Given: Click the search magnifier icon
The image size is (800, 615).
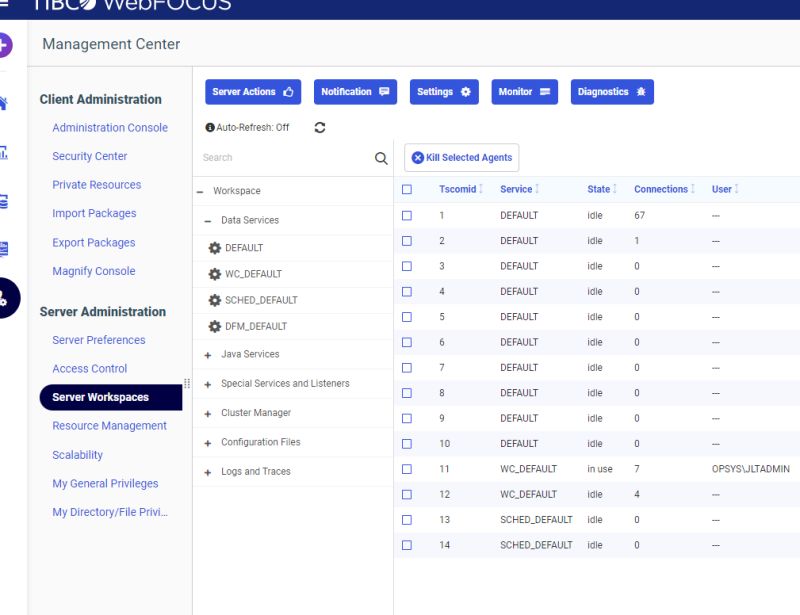Looking at the screenshot, I should (x=380, y=157).
